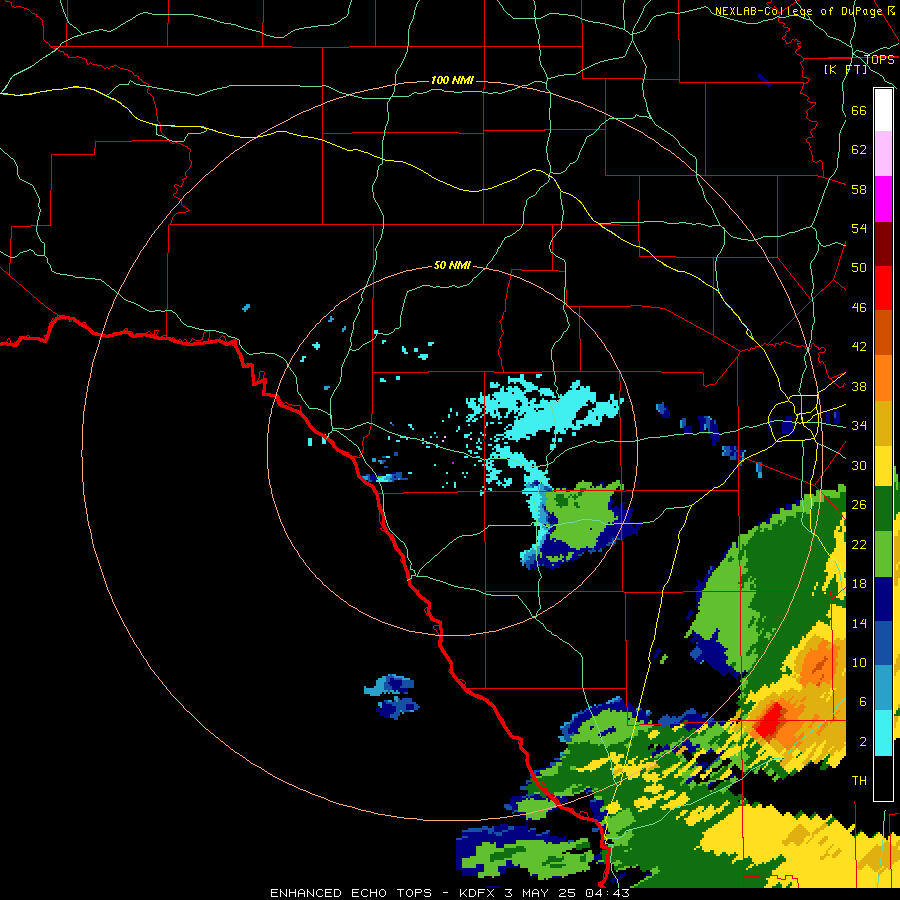The height and width of the screenshot is (900, 900).
Task: Click the 6 label on the scale
Action: pos(863,701)
